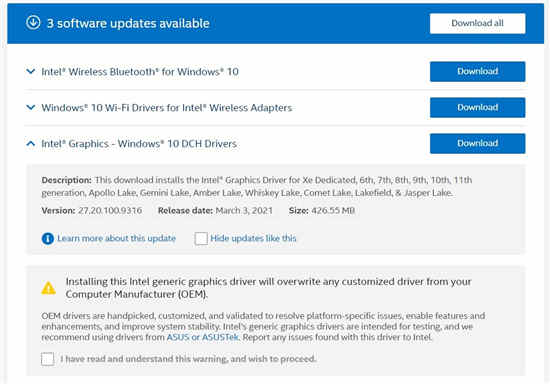Viewport: 550px width, 384px height.
Task: Click Download all button
Action: (477, 23)
